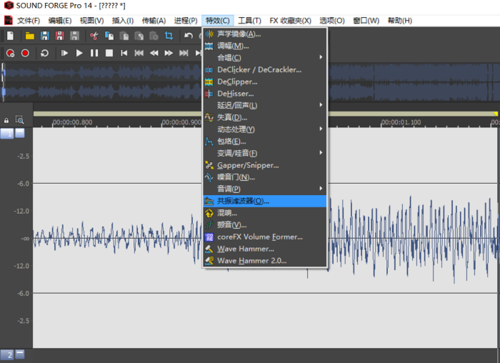Expand the 变调/哇音(F) submenu
The width and height of the screenshot is (500, 363).
(x=265, y=153)
